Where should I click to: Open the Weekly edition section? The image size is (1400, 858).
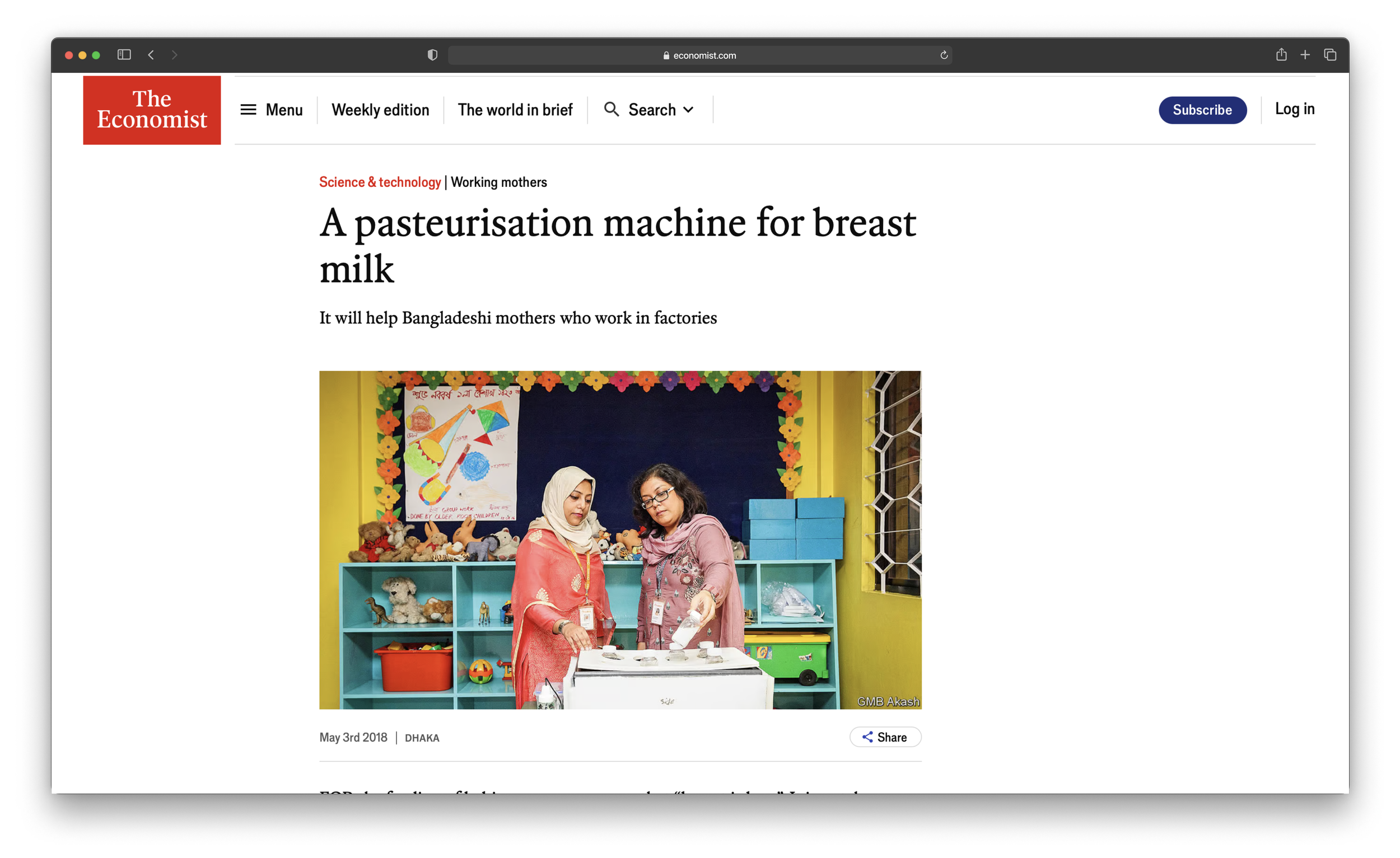click(380, 110)
